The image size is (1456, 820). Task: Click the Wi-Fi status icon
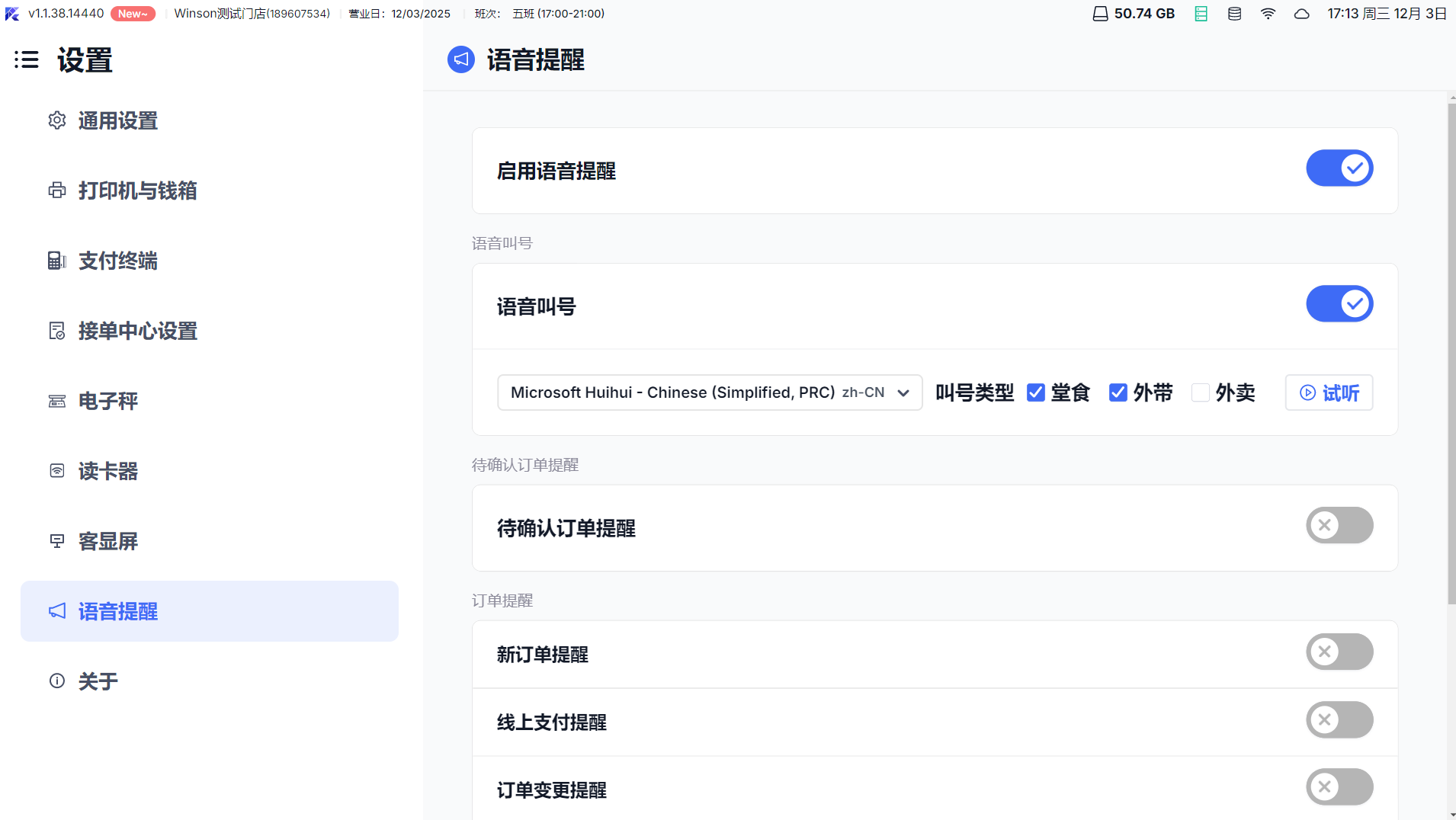1268,14
